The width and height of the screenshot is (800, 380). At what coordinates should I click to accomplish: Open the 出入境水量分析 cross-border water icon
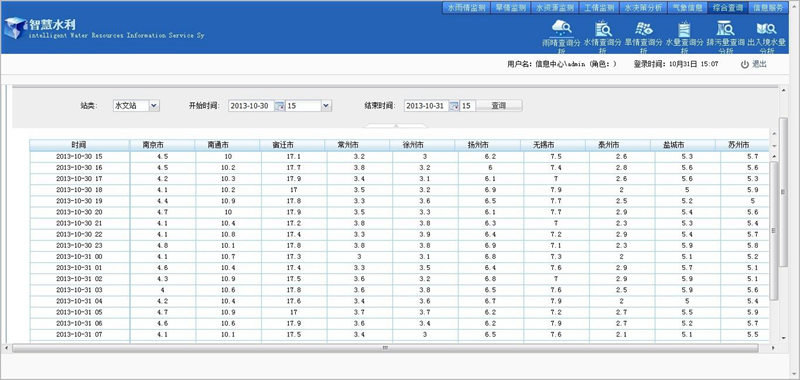766,29
